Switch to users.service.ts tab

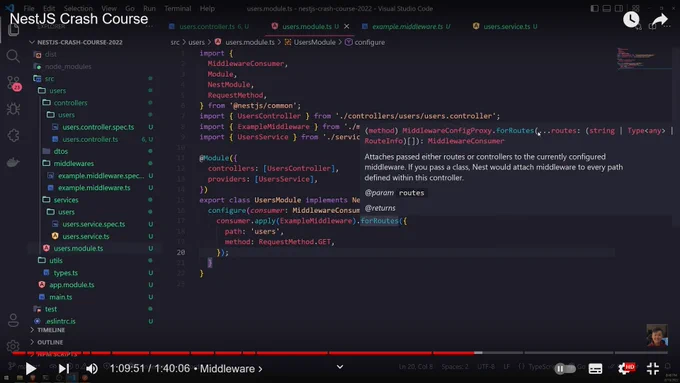[x=506, y=26]
